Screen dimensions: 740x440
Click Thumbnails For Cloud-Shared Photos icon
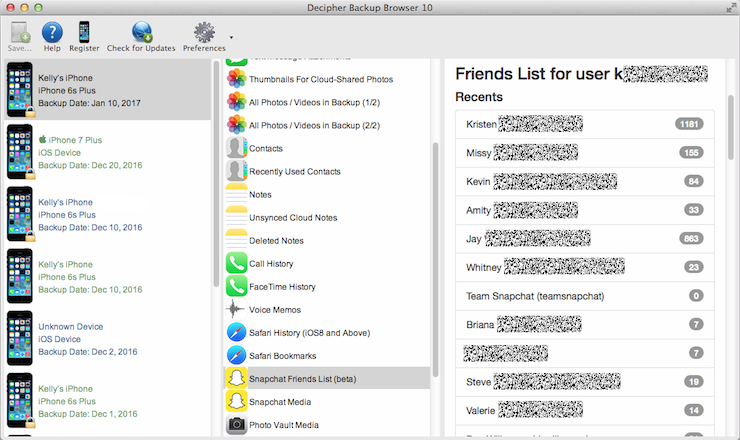tap(236, 79)
